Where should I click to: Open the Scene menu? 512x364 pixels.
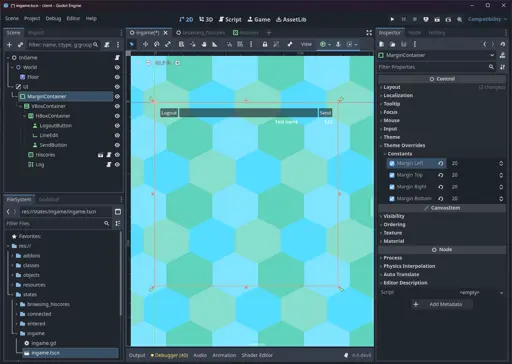tap(12, 18)
